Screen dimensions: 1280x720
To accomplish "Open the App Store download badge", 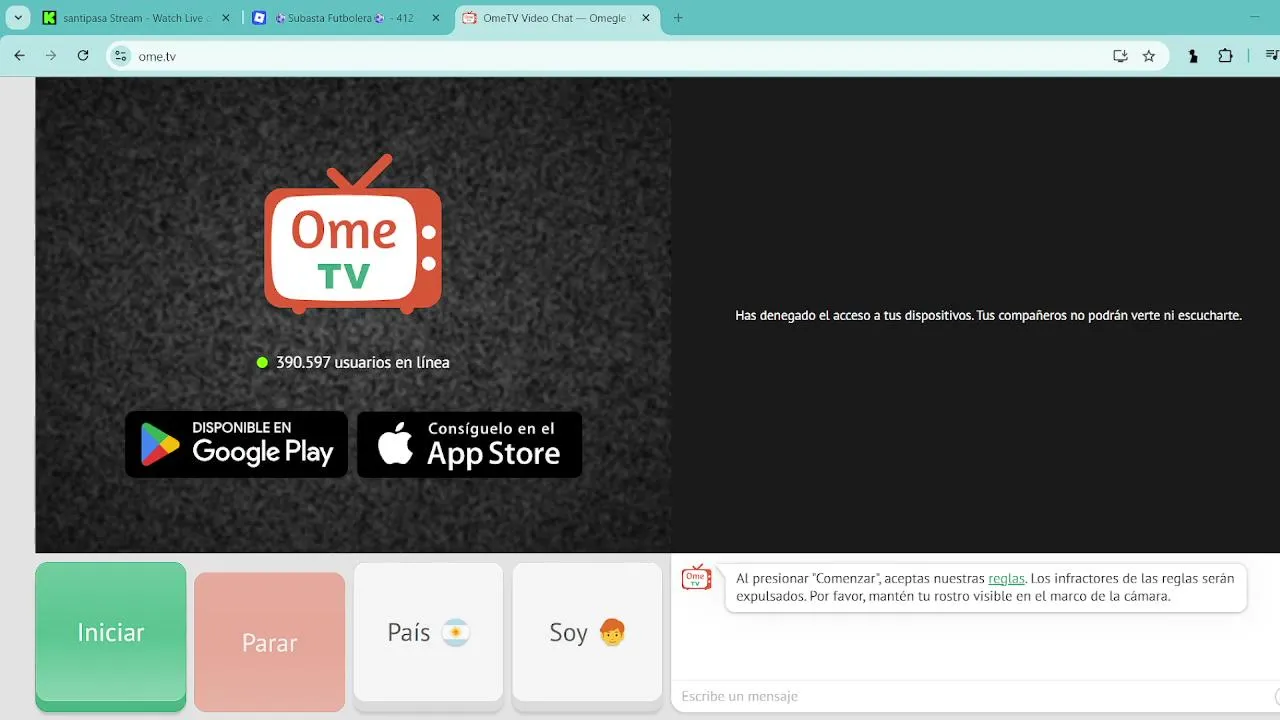I will (x=469, y=444).
